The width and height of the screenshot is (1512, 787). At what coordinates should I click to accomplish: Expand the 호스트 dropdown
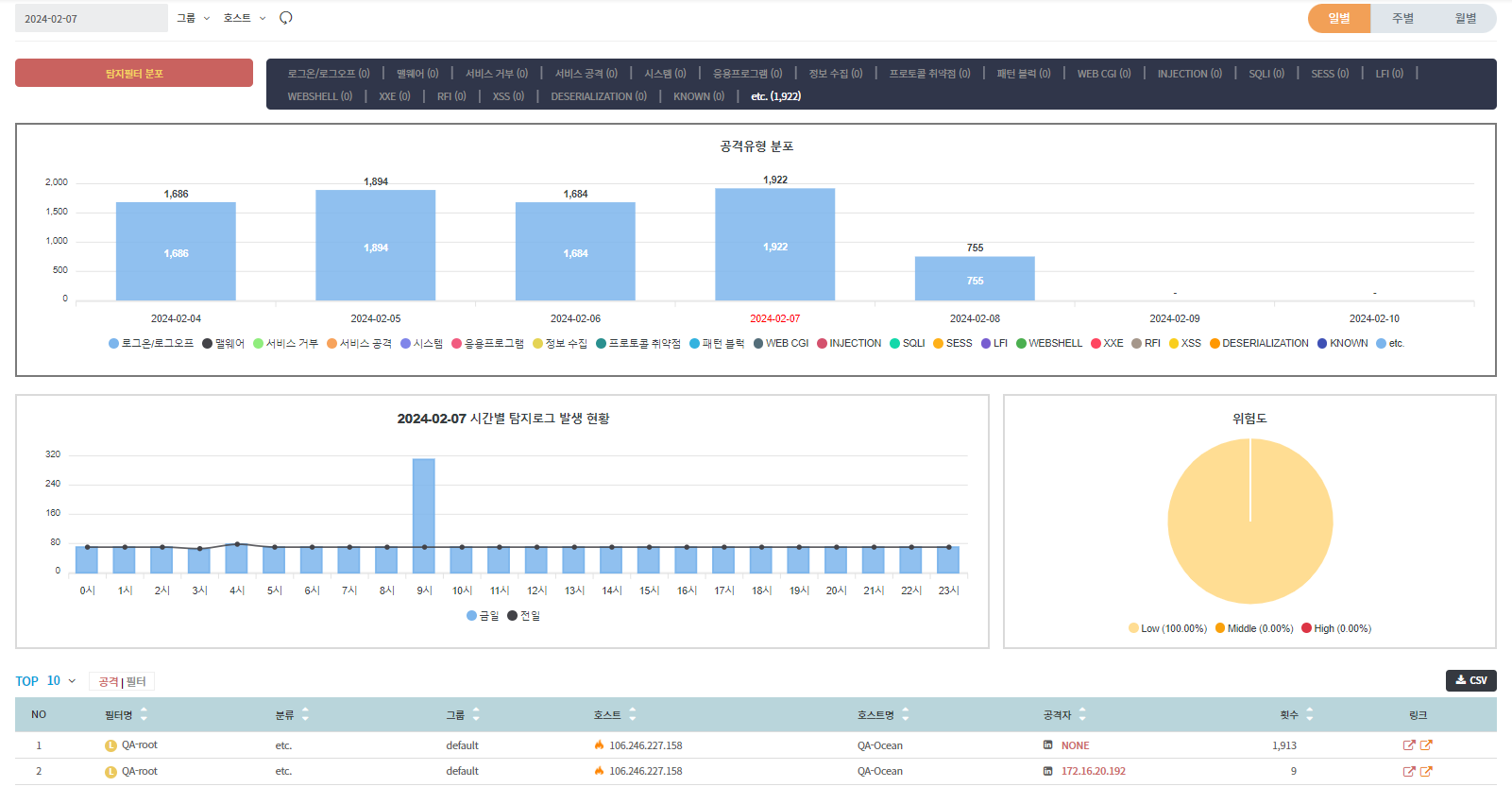click(245, 18)
